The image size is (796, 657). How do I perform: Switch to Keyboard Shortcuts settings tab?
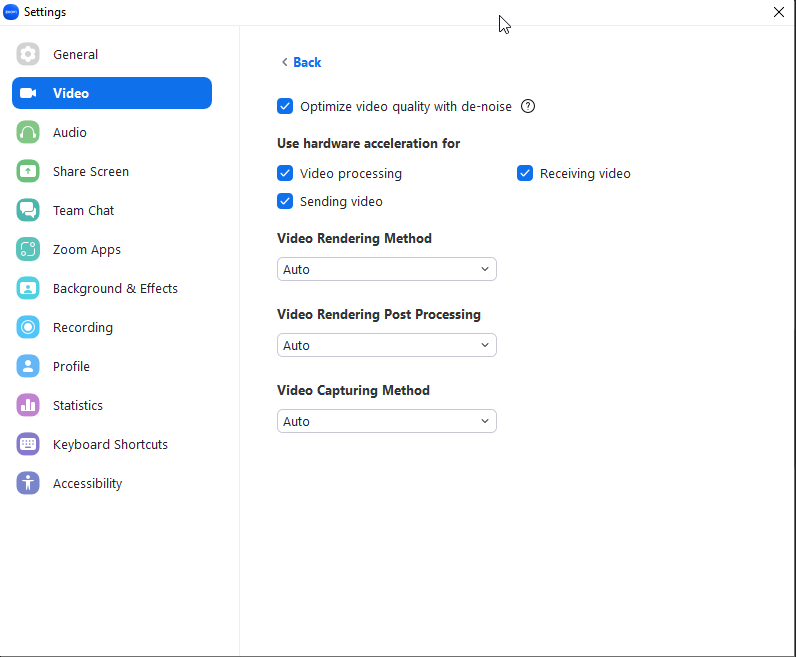(110, 444)
